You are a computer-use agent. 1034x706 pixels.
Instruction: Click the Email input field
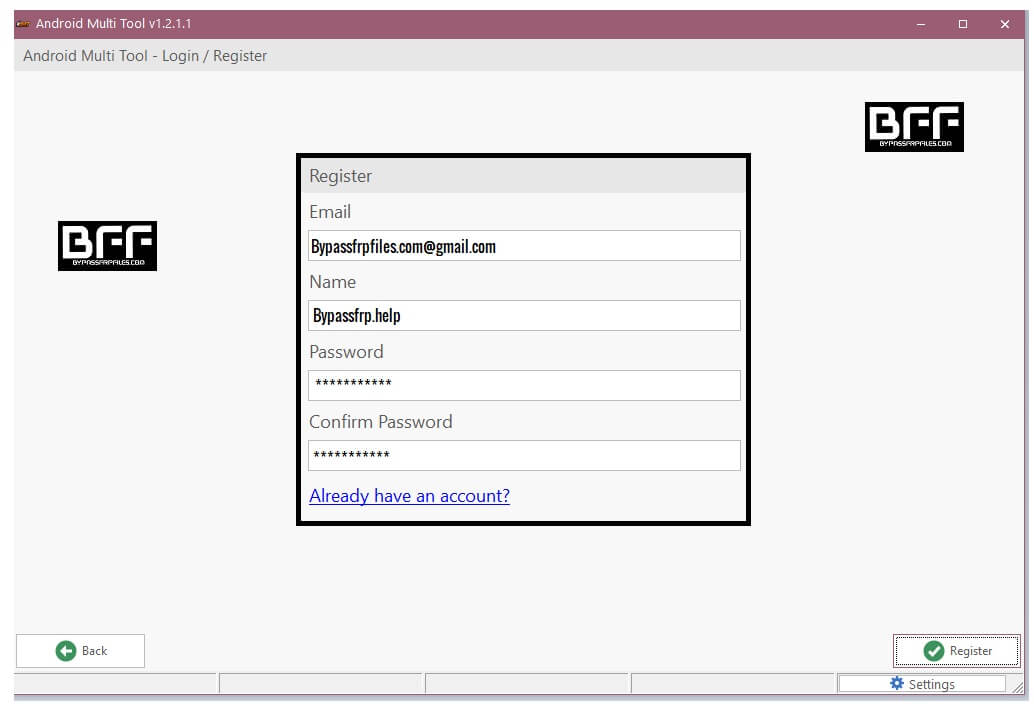(523, 245)
